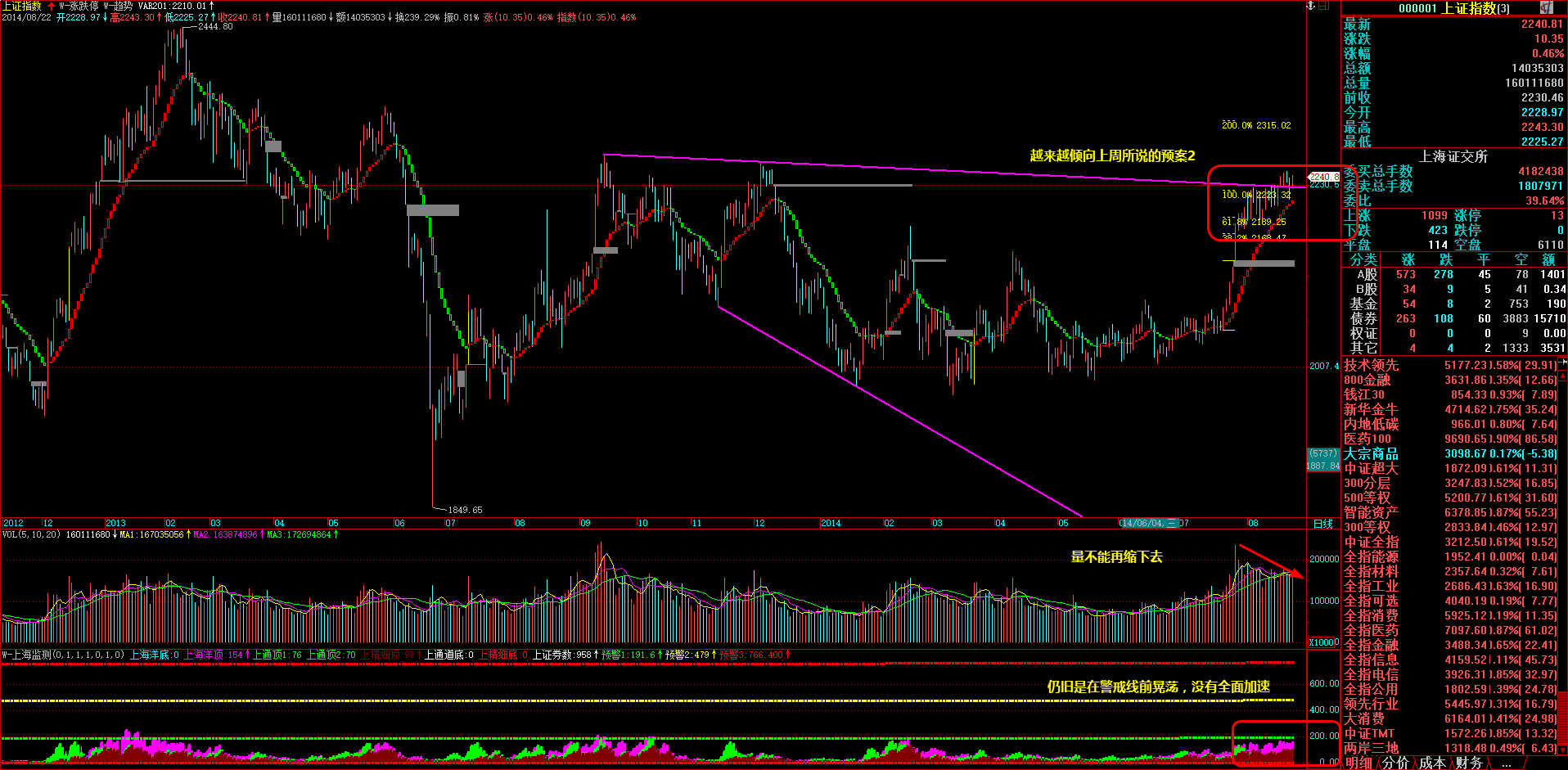Click the X10000 volume scale box
This screenshot has height=770, width=1568.
[x=1323, y=642]
